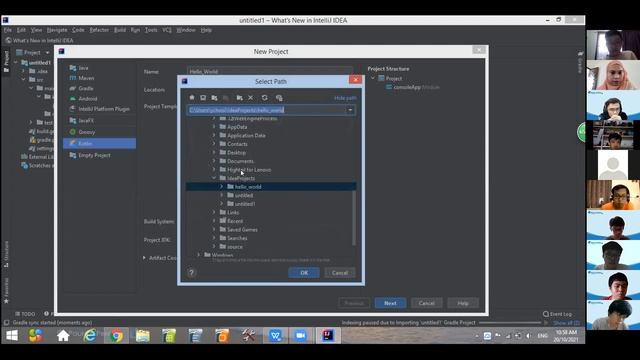Screen dimensions: 640x360
Task: Open IntelliJ IDEA taskbar icon
Action: 328,336
